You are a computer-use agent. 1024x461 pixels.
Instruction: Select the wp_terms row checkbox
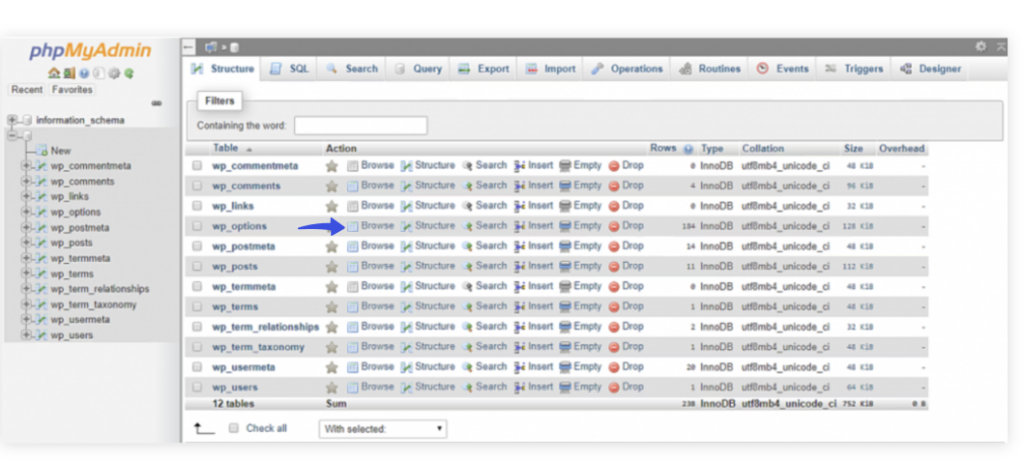click(197, 307)
